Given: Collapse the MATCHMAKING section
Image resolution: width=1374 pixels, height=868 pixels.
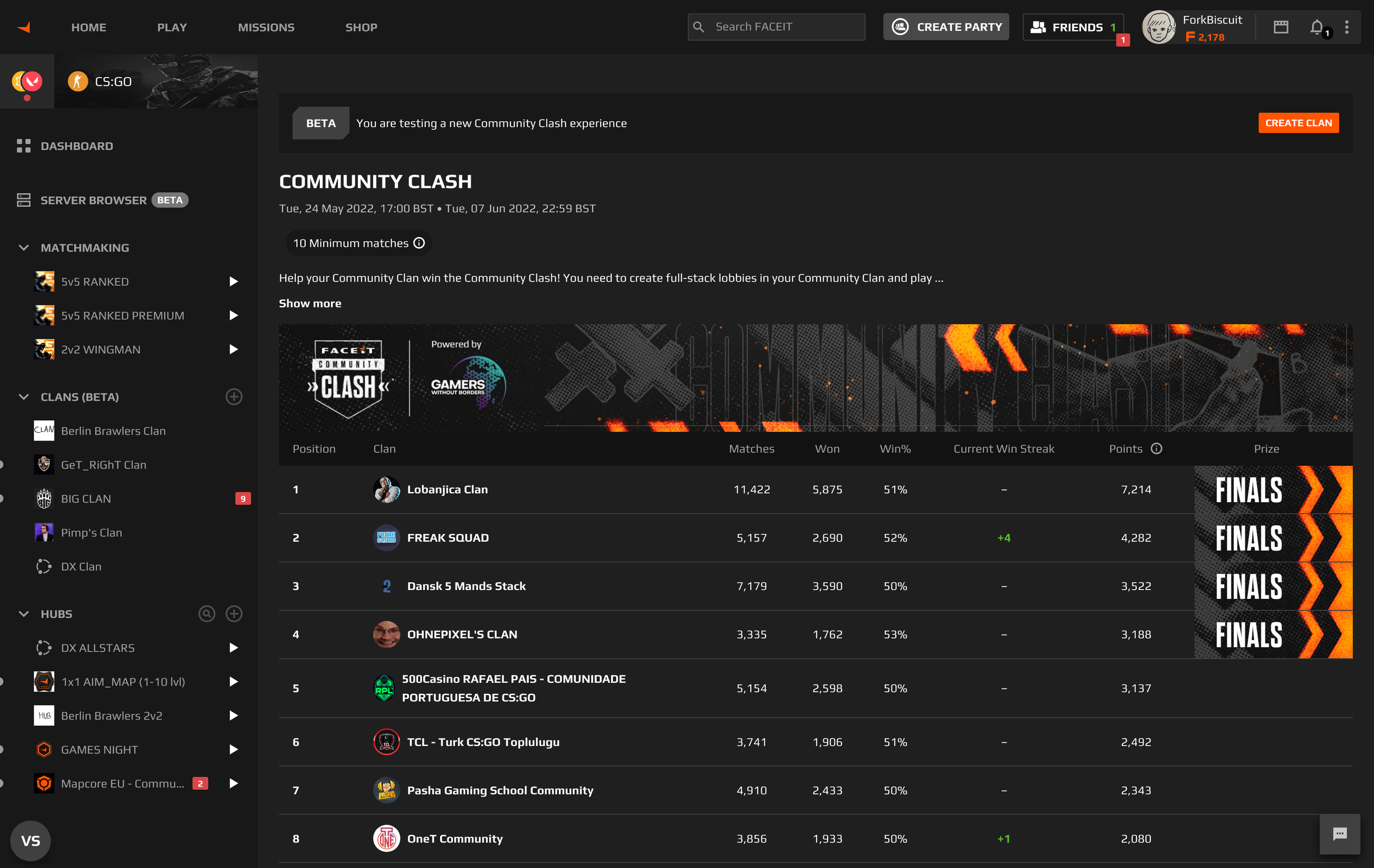Looking at the screenshot, I should 23,248.
